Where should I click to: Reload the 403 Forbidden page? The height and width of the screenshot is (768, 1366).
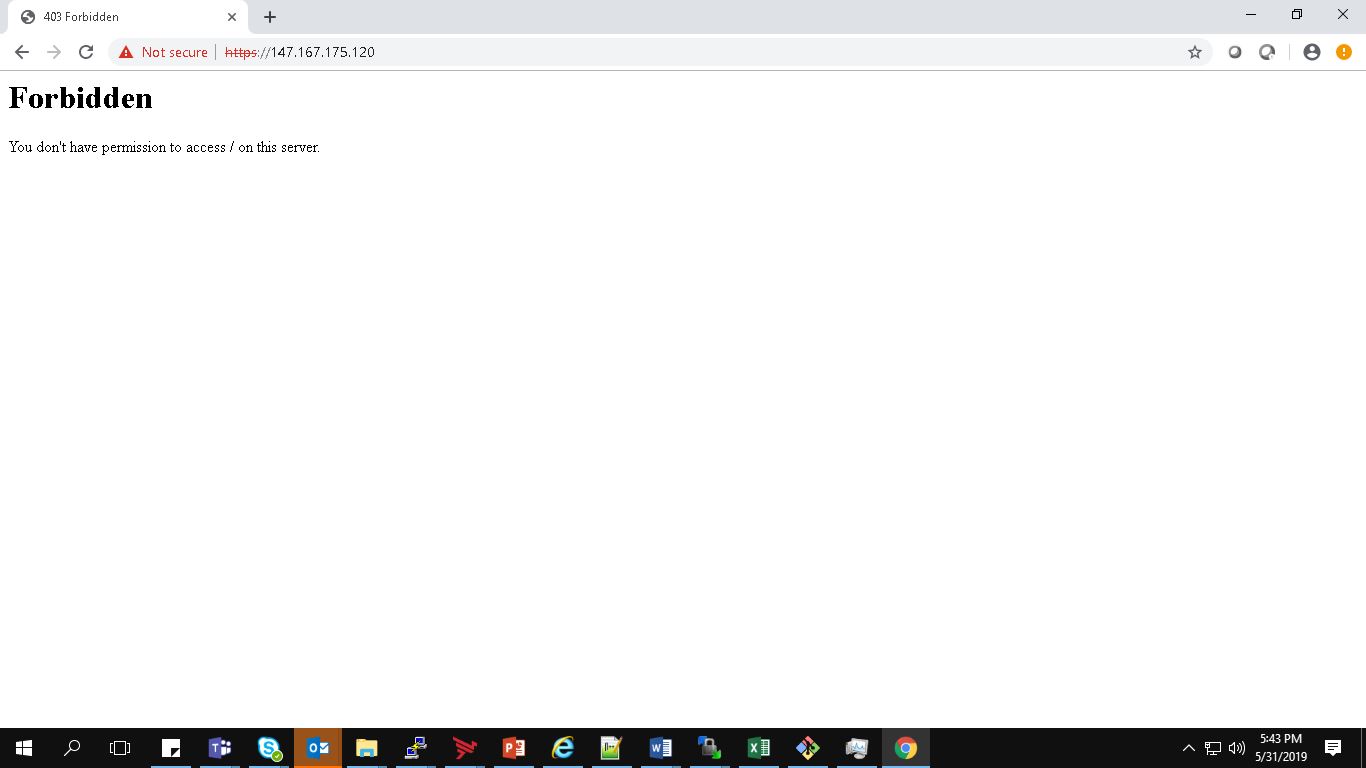[x=86, y=52]
